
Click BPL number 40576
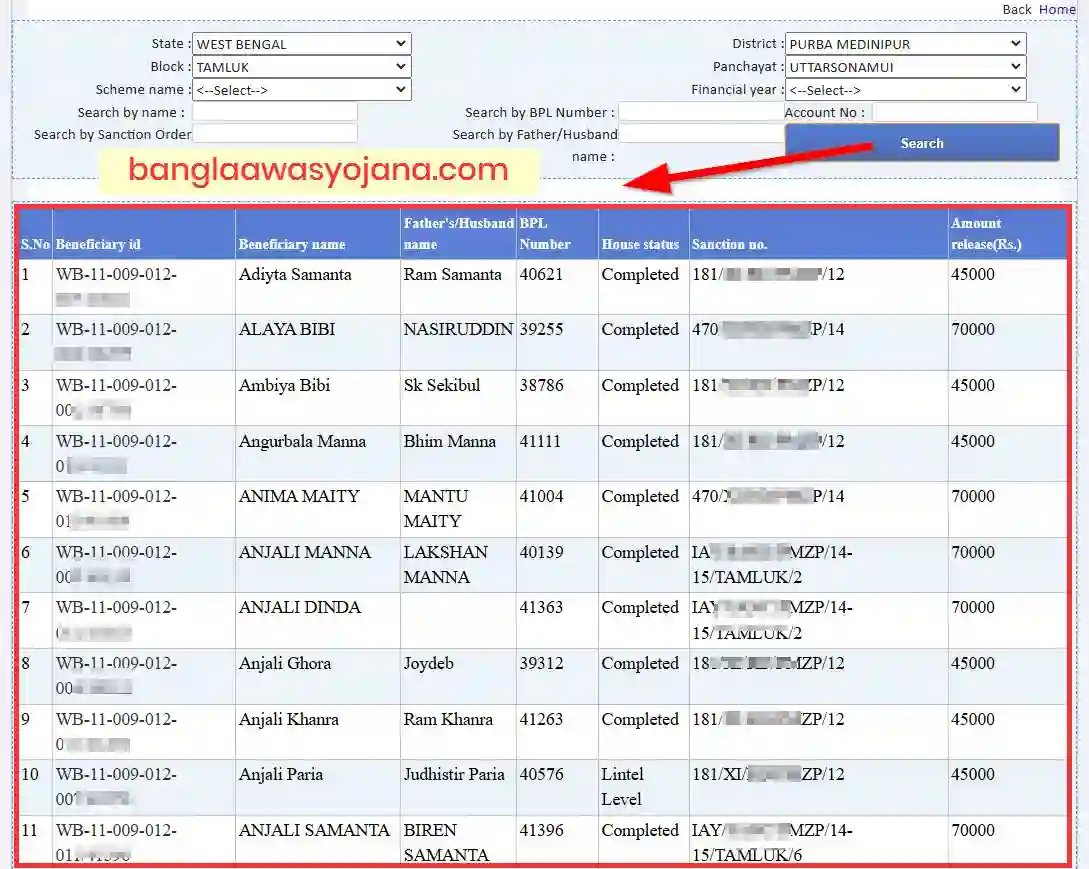pos(541,774)
